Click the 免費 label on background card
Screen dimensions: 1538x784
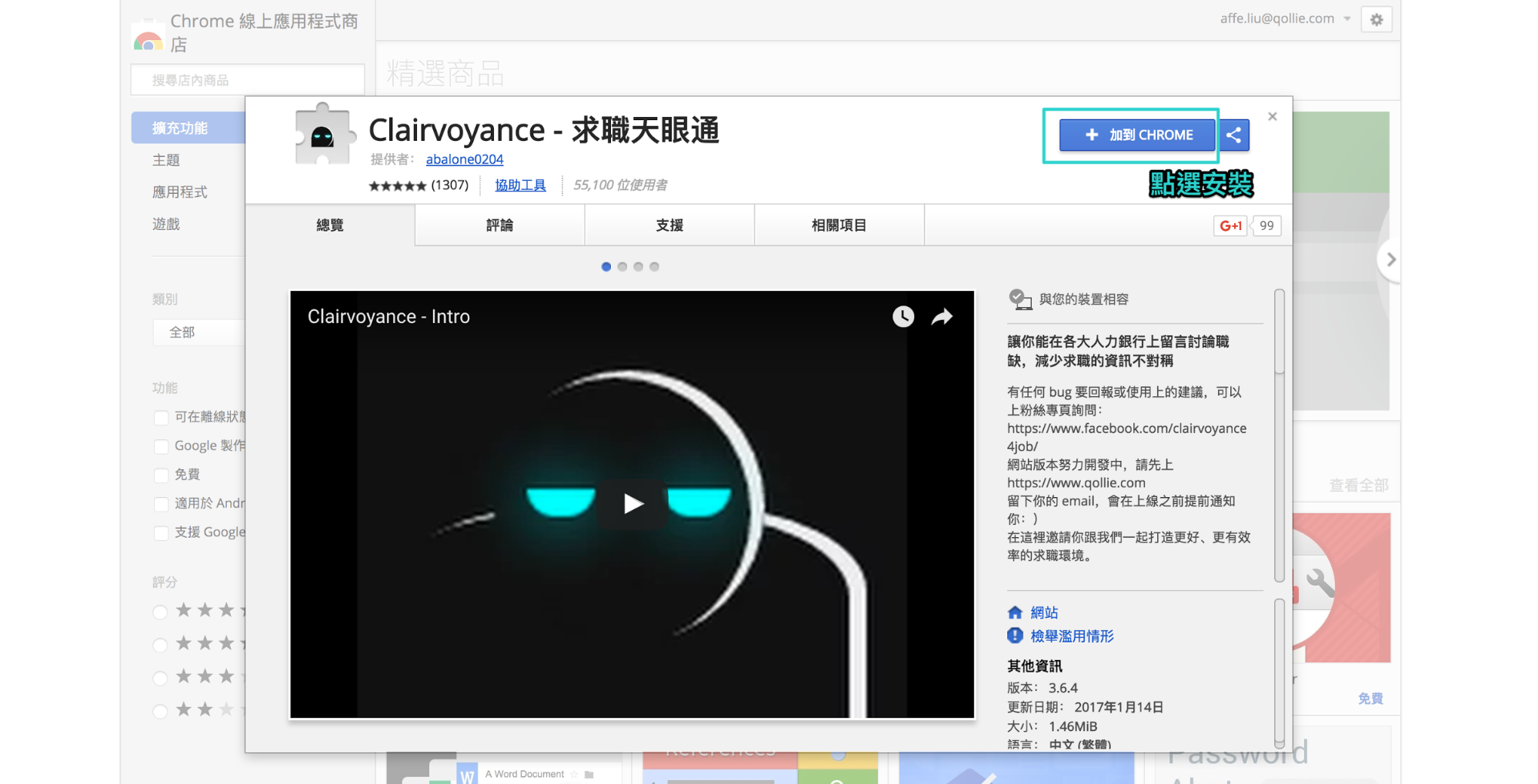pyautogui.click(x=1370, y=699)
